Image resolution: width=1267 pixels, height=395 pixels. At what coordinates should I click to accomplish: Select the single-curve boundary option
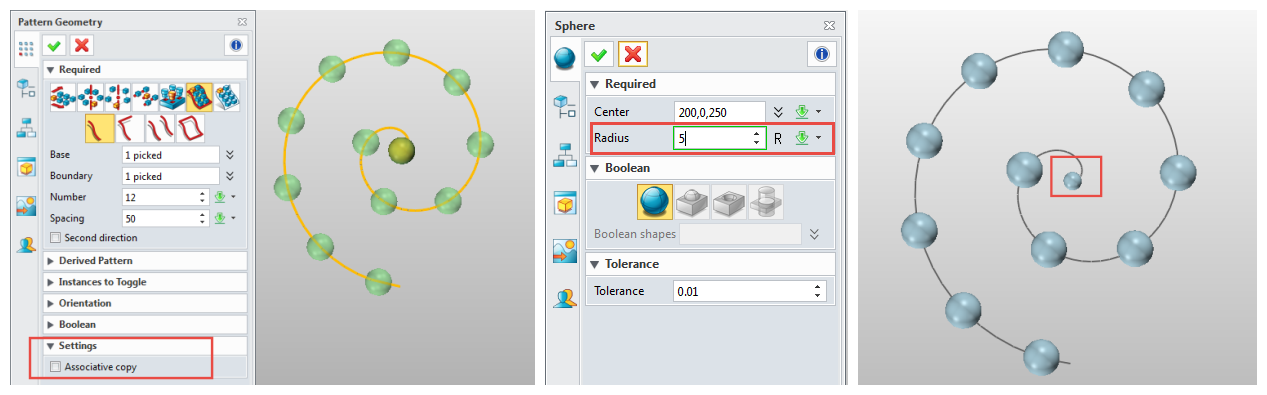point(99,127)
